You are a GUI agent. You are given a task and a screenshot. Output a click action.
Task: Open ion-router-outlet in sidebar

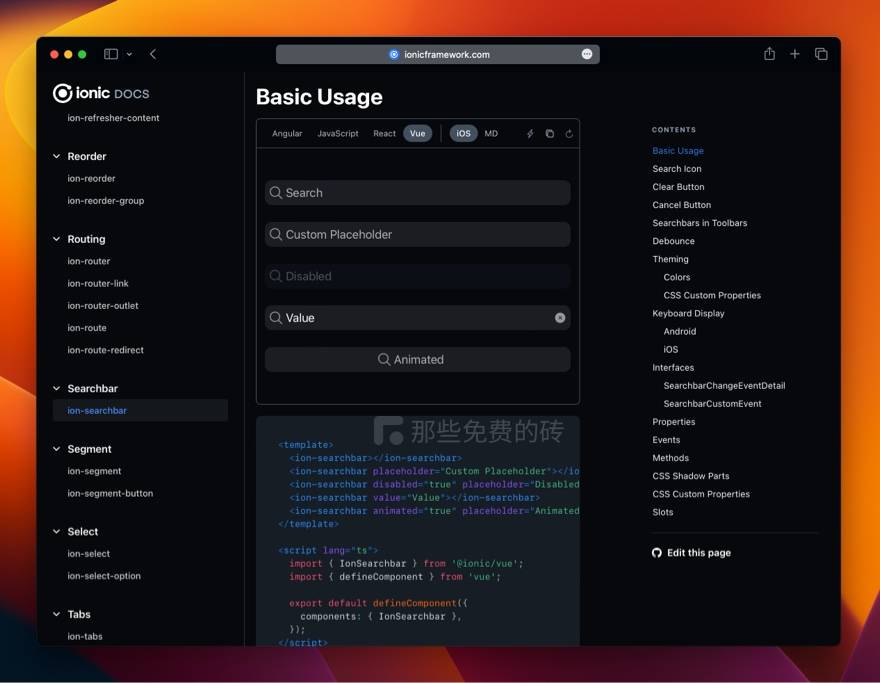tap(103, 305)
